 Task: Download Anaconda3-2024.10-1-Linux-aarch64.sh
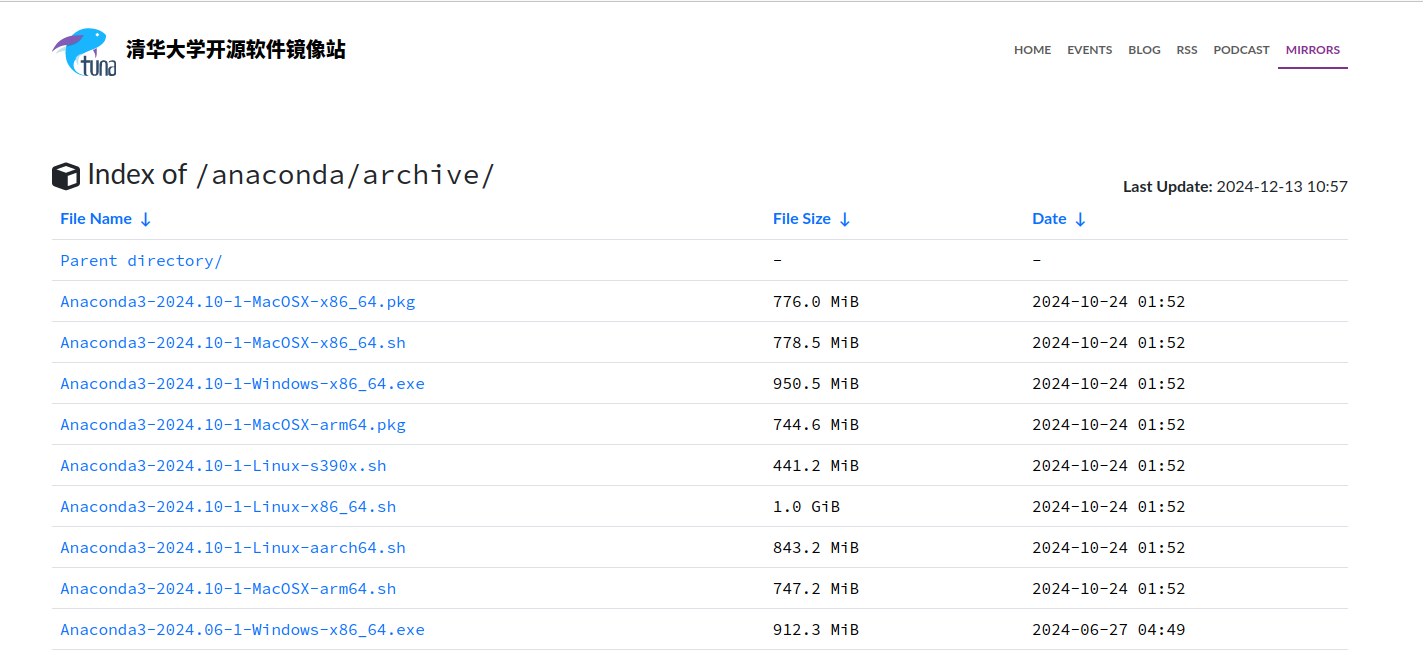(x=233, y=547)
